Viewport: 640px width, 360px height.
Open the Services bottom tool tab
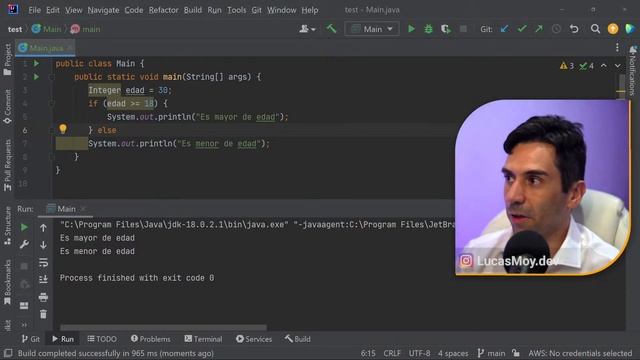tap(254, 339)
